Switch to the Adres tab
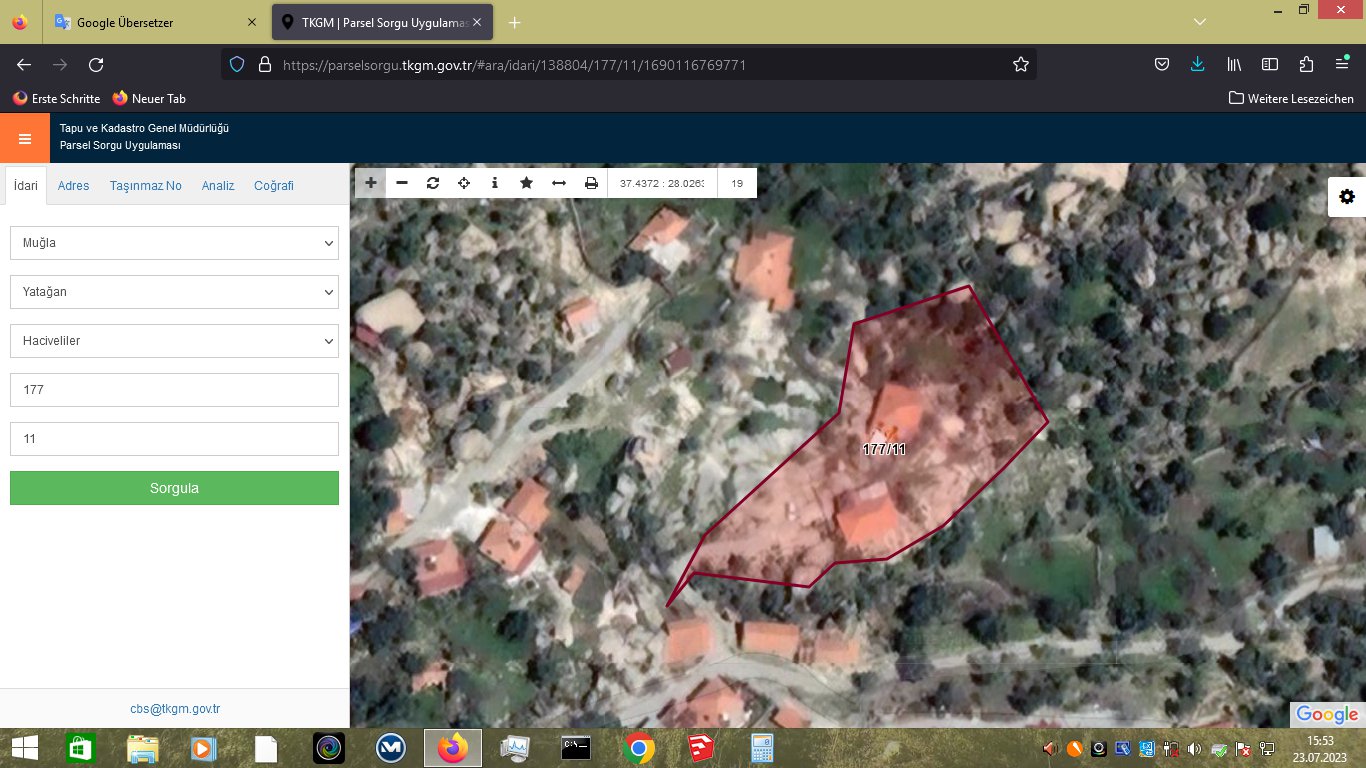1366x768 pixels. (73, 186)
